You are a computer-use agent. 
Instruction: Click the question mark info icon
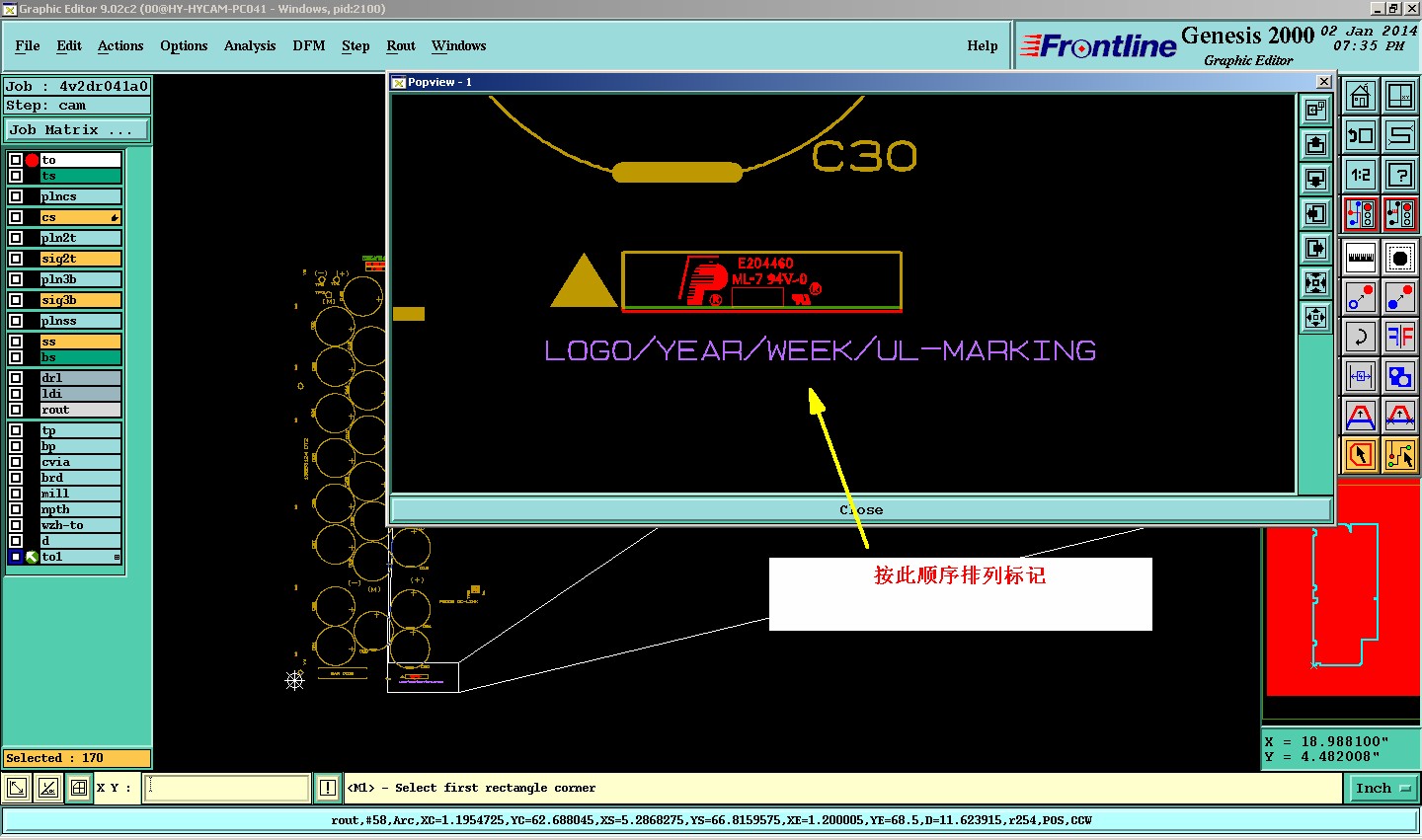point(1400,175)
